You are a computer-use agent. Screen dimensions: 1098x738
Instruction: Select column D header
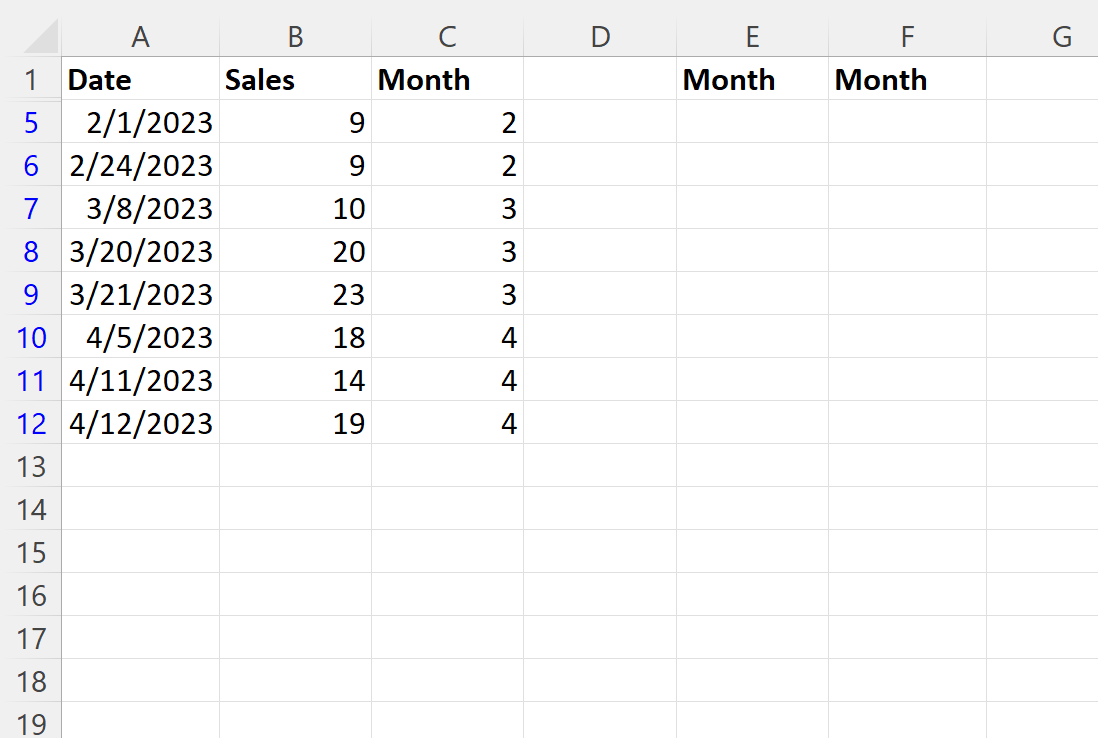600,36
